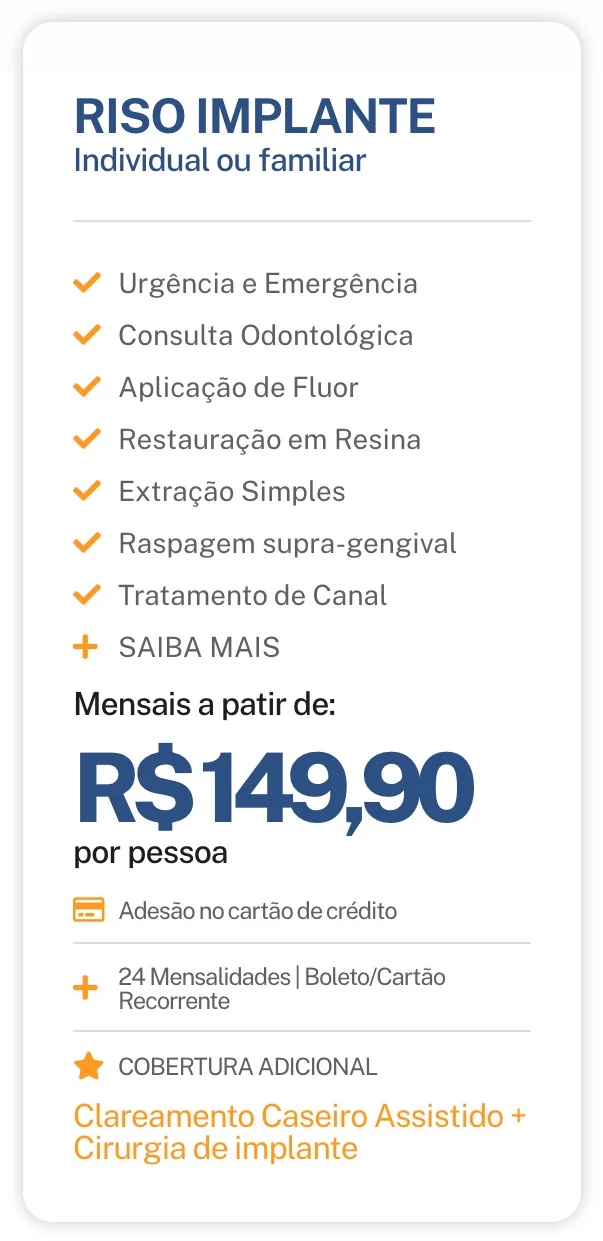Click Individual ou familiar subtitle
This screenshot has width=603, height=1241.
point(220,160)
